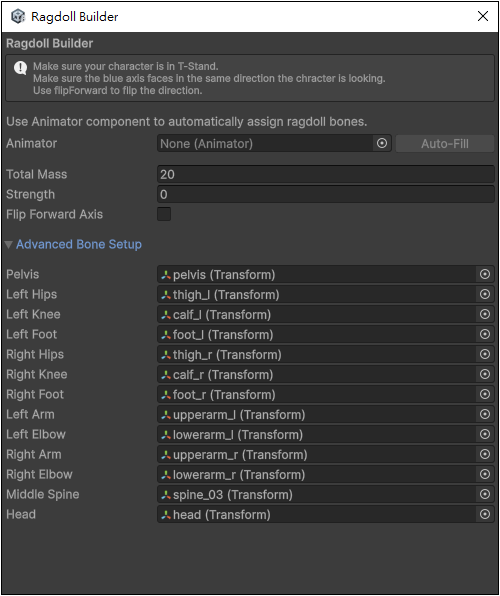Image resolution: width=500 pixels, height=596 pixels.
Task: Close the Ragdoll Builder window
Action: (483, 16)
